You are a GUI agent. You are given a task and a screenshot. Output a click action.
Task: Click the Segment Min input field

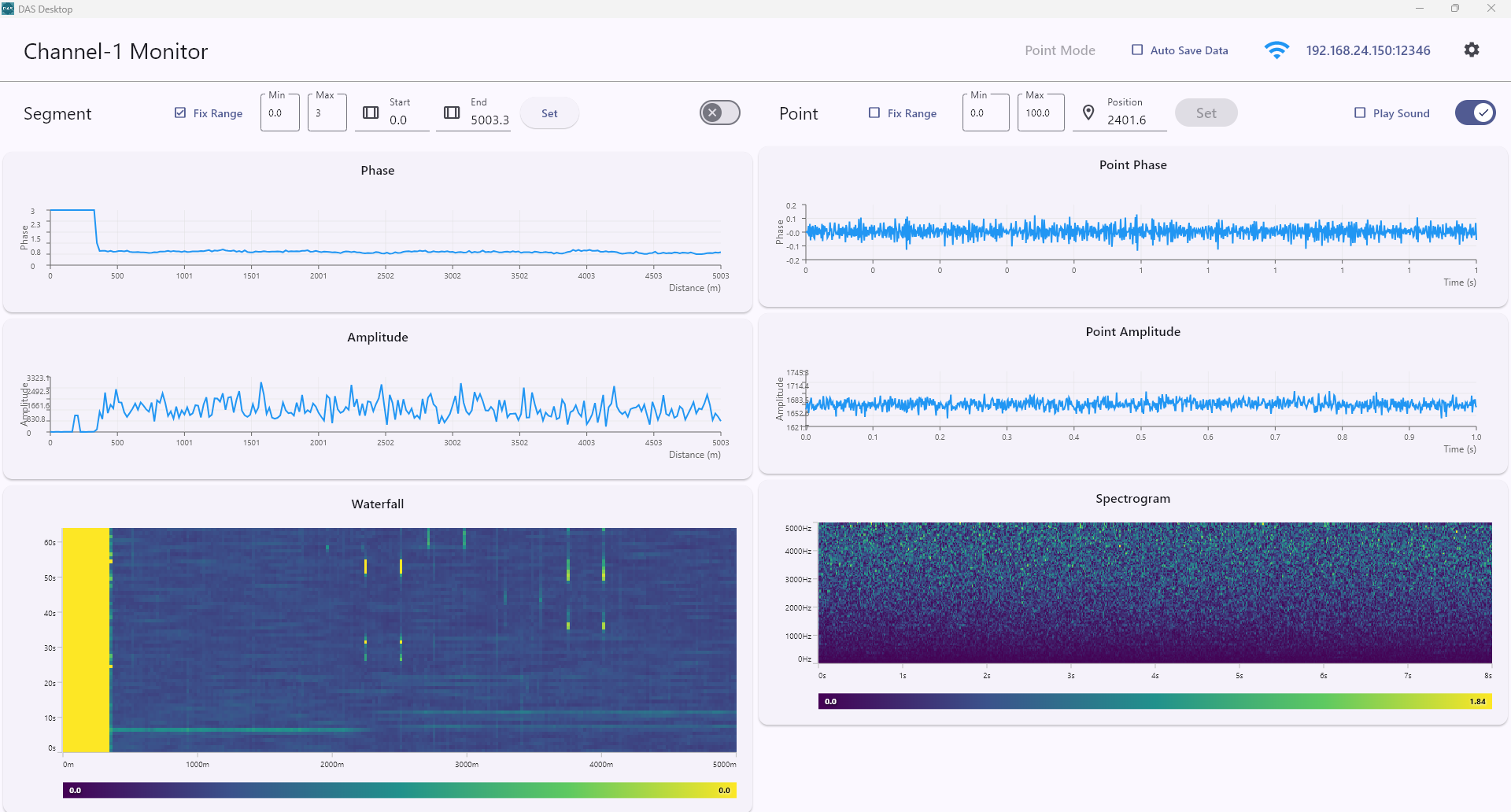pos(279,113)
